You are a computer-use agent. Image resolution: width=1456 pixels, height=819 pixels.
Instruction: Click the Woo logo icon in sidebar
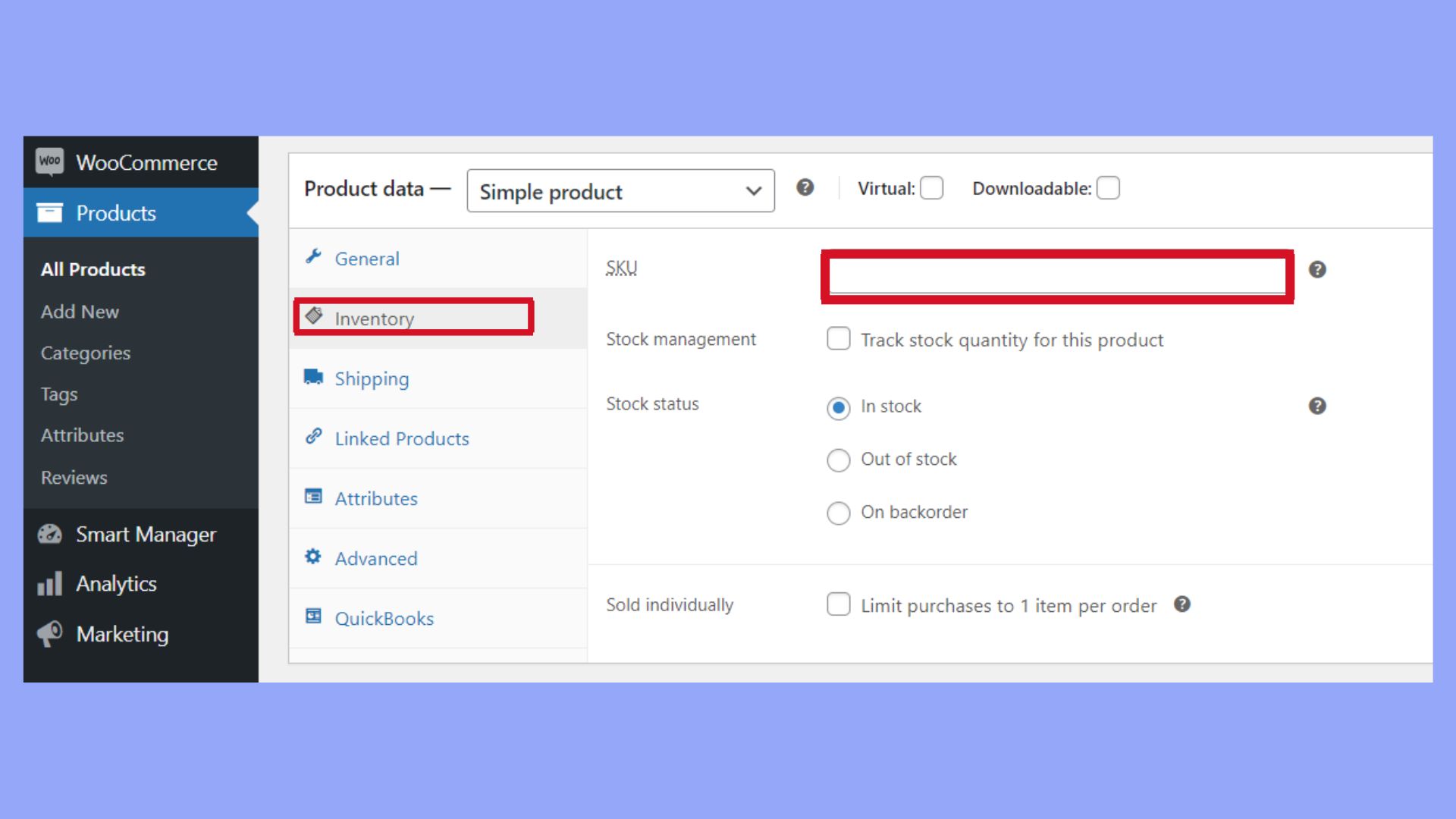click(x=50, y=162)
